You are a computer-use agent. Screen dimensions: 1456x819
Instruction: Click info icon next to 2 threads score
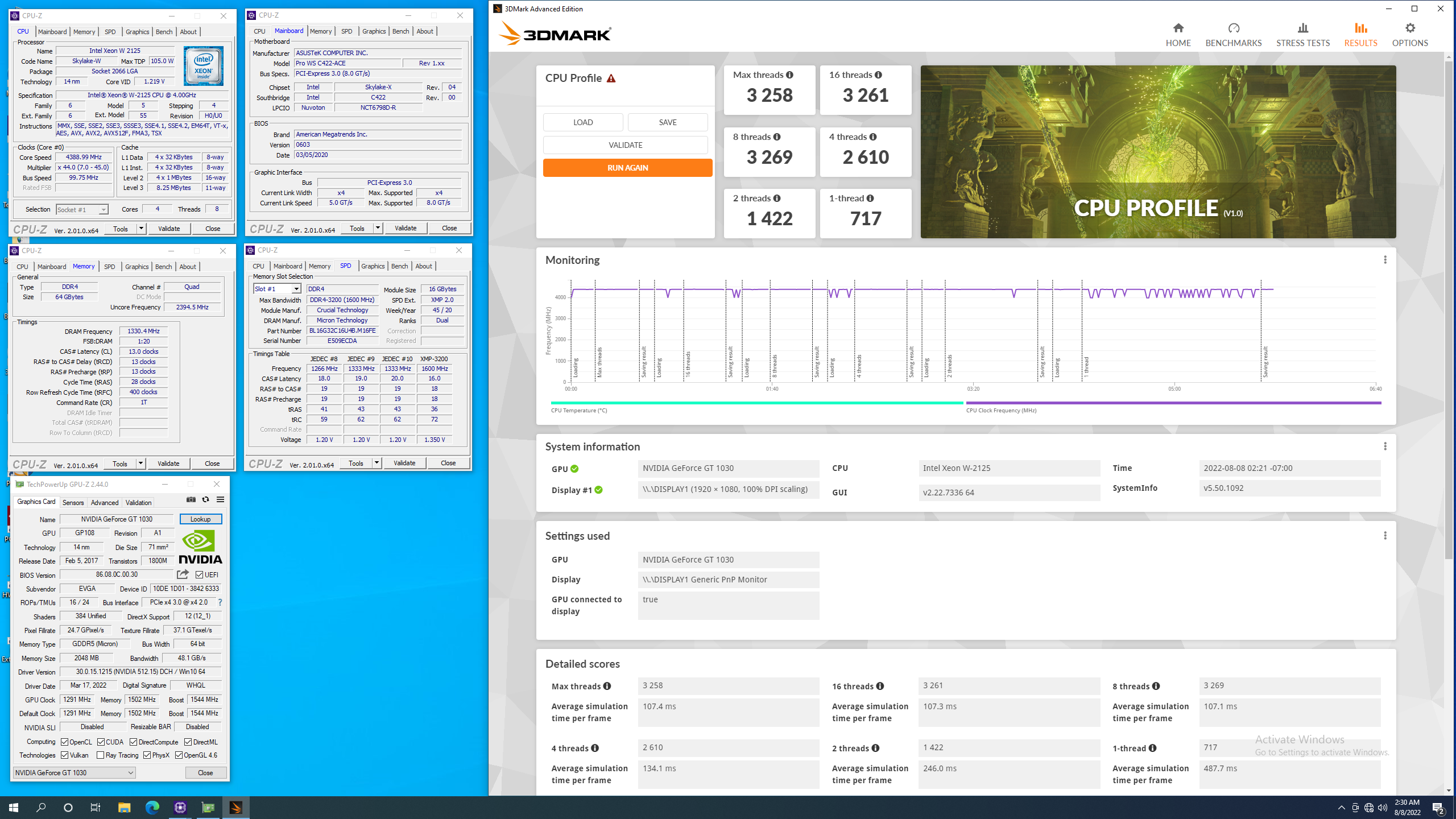click(777, 198)
